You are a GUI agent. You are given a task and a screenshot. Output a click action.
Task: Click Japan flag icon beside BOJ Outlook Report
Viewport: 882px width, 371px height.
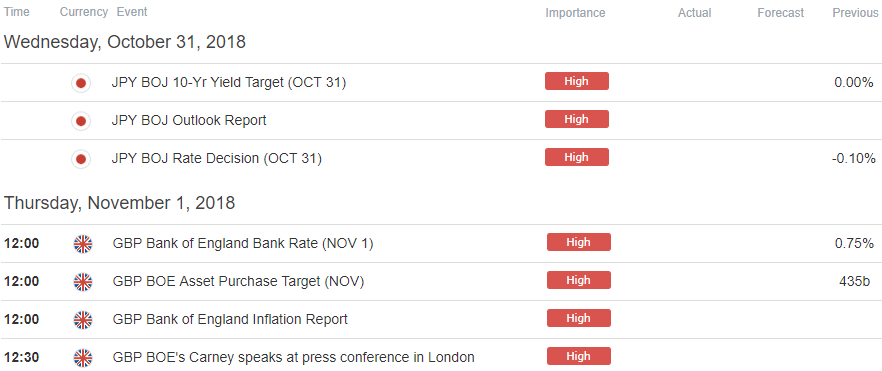(x=81, y=121)
